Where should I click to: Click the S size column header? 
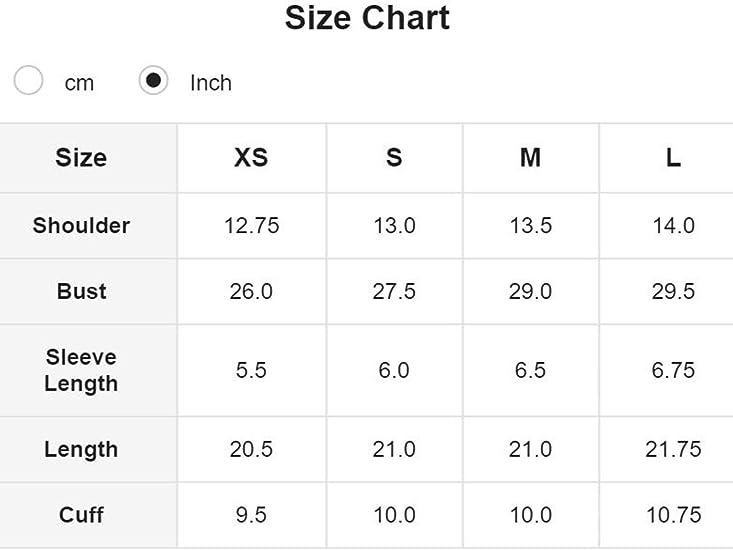tap(394, 158)
